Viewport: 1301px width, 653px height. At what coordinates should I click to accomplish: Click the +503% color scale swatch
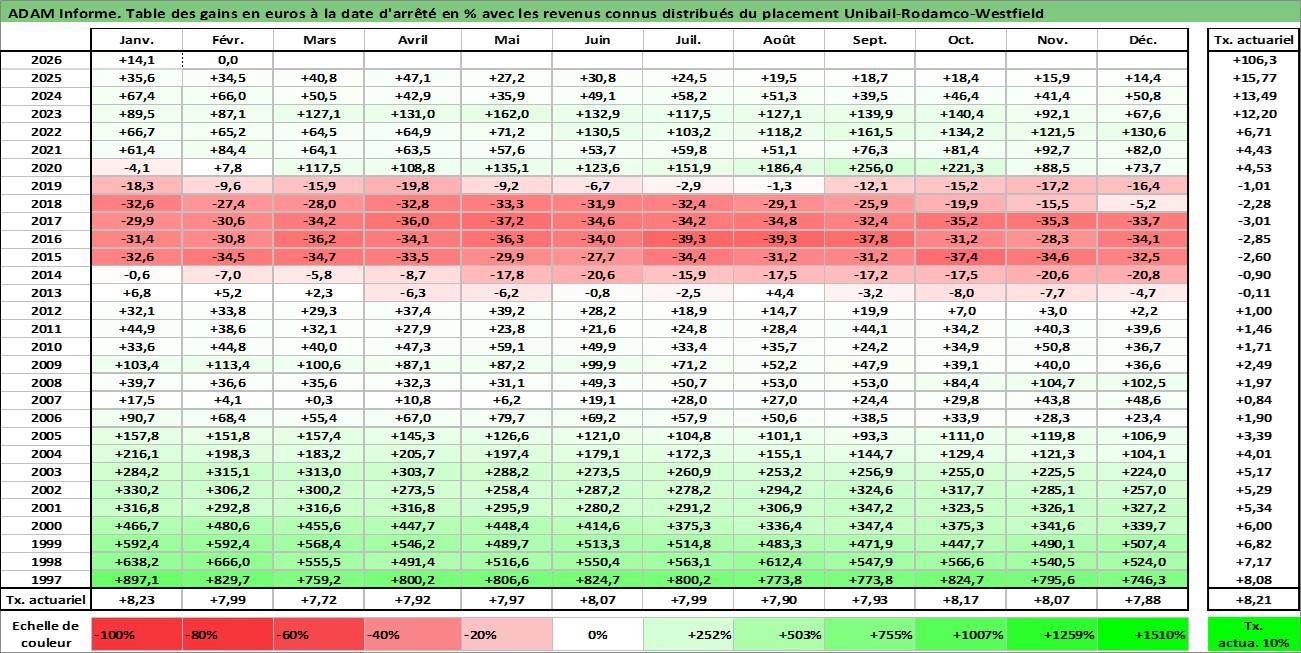coord(778,634)
